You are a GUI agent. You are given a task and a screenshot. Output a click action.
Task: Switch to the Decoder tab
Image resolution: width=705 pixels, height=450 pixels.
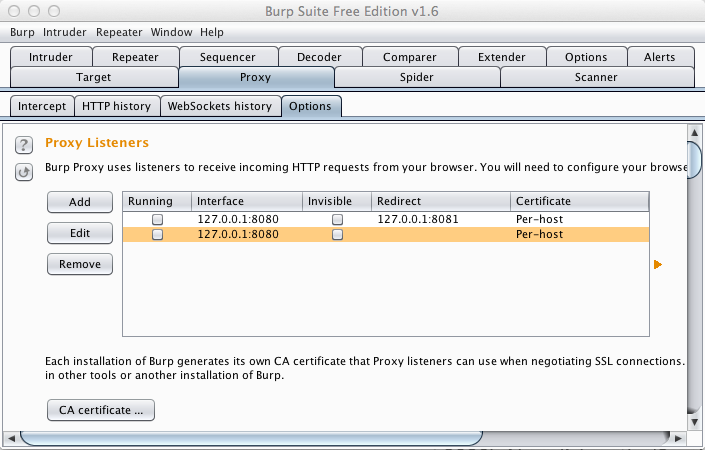pyautogui.click(x=319, y=57)
